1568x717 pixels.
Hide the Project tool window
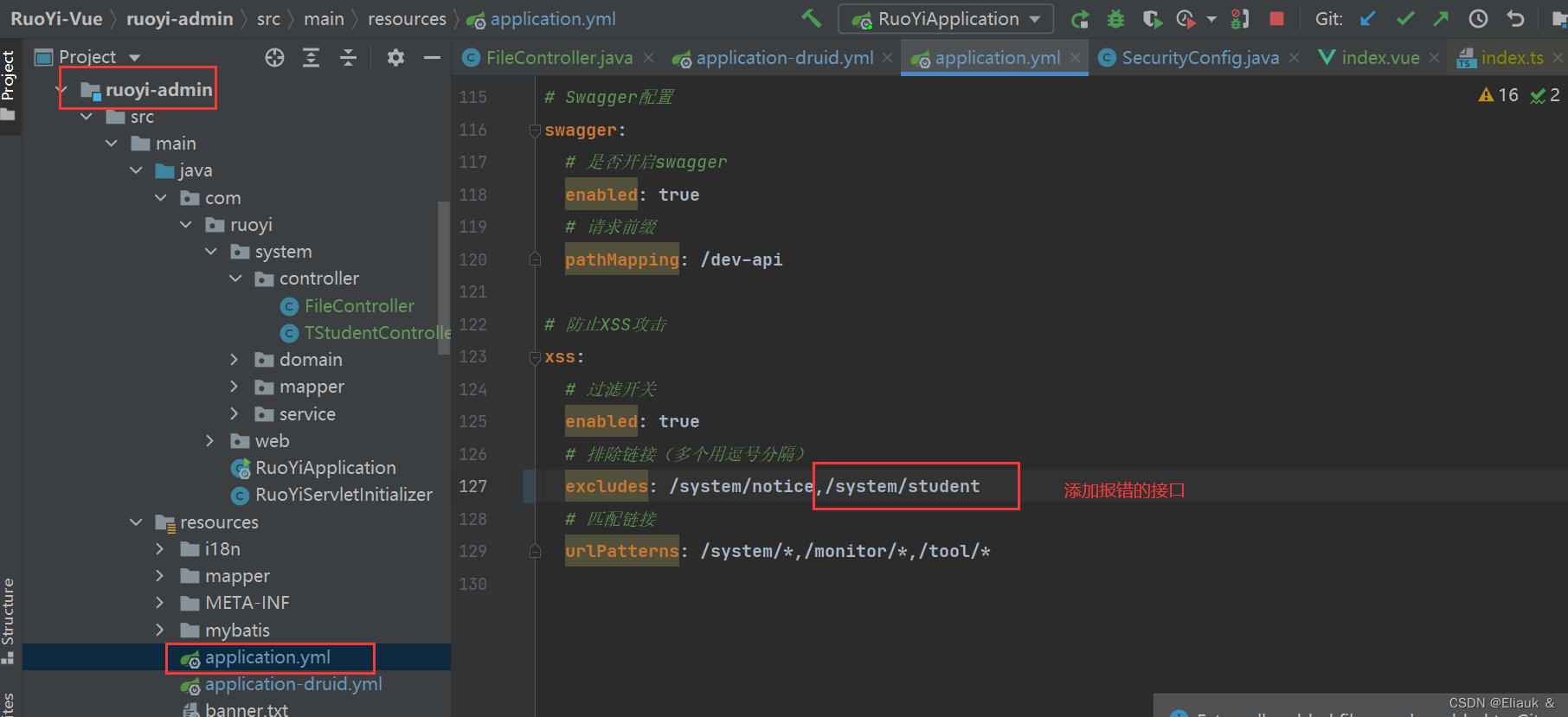(432, 57)
